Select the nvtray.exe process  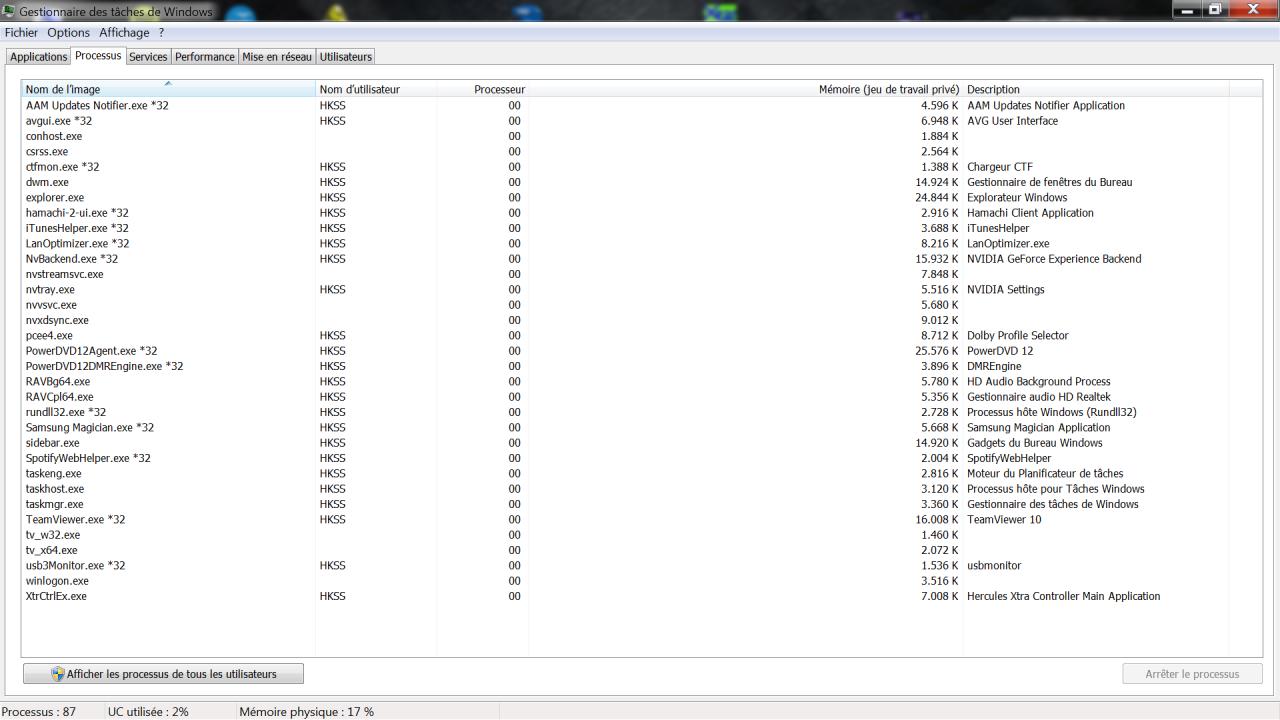coord(642,289)
